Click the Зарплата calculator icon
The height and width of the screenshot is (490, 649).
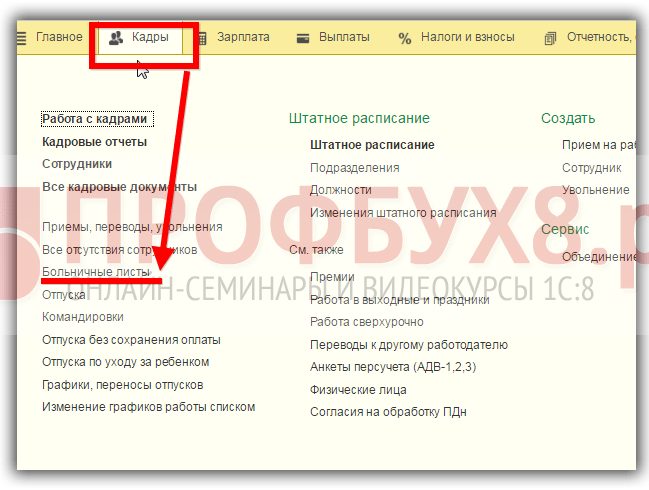pyautogui.click(x=202, y=38)
